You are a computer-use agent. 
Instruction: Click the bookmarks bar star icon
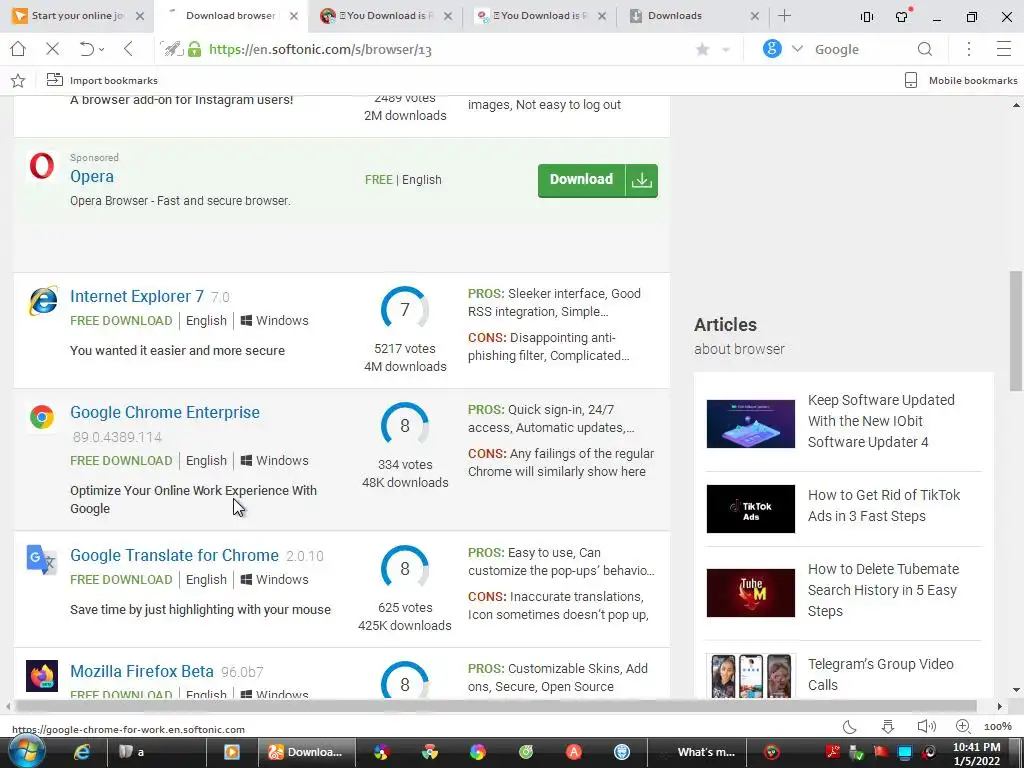(x=18, y=80)
